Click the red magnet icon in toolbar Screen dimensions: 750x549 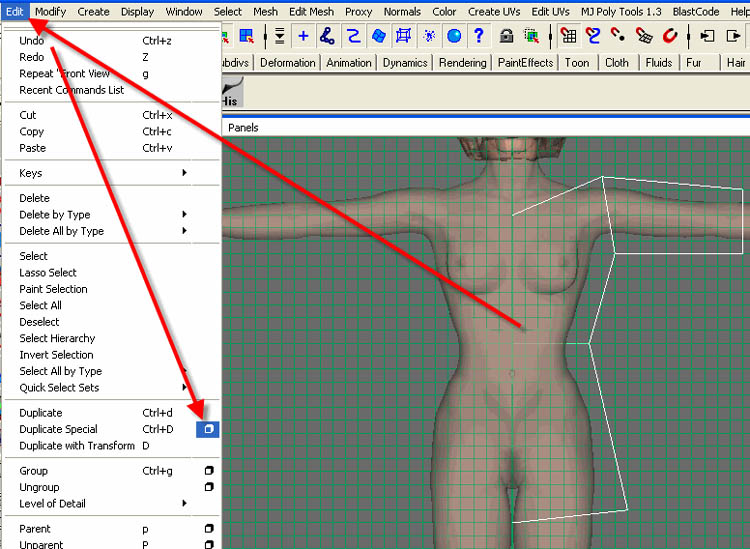[670, 36]
